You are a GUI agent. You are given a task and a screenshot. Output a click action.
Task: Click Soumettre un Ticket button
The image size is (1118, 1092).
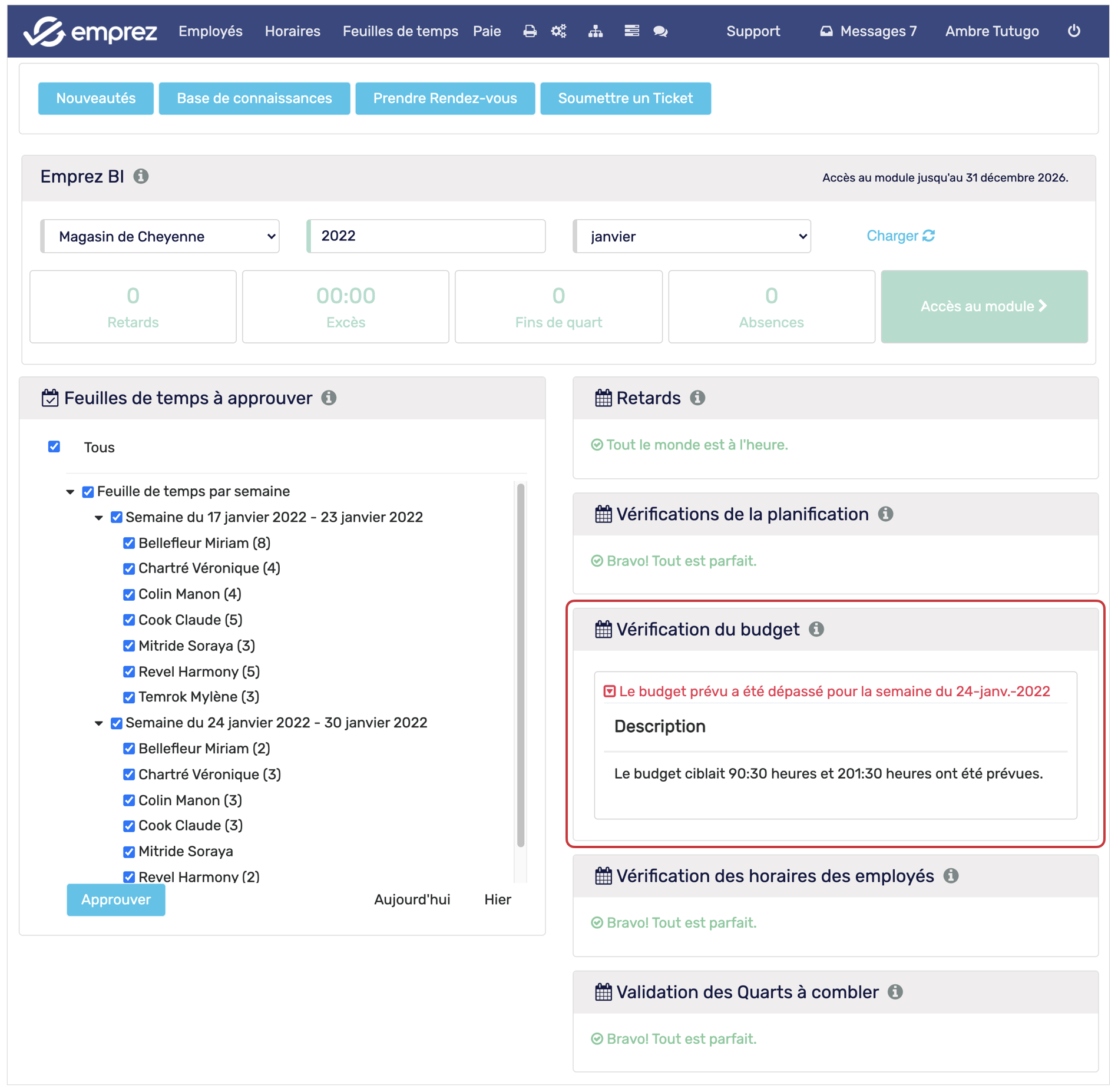tap(626, 98)
